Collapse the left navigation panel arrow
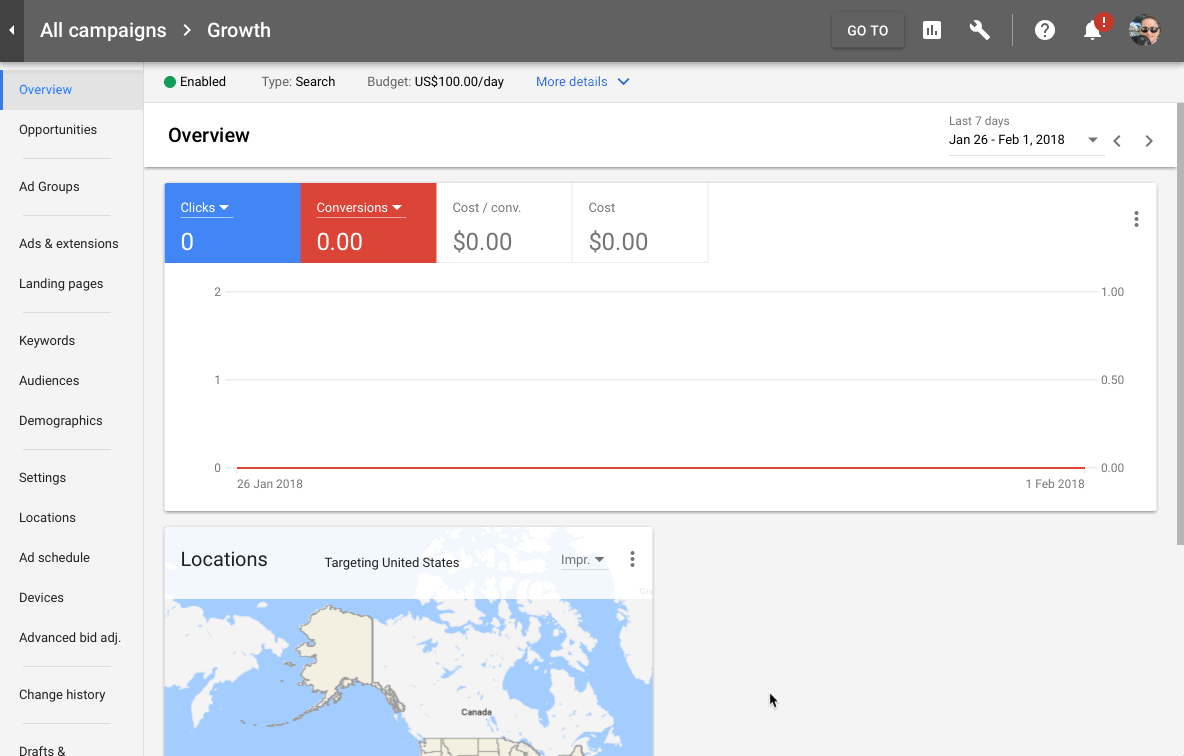 (x=11, y=30)
